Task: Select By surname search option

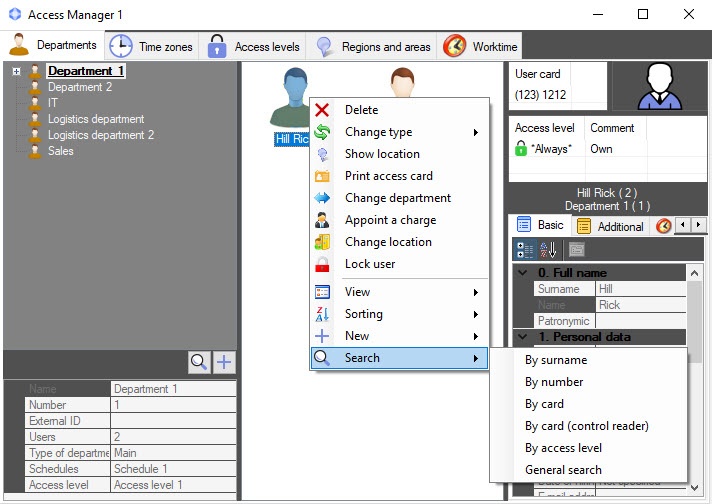Action: (556, 360)
